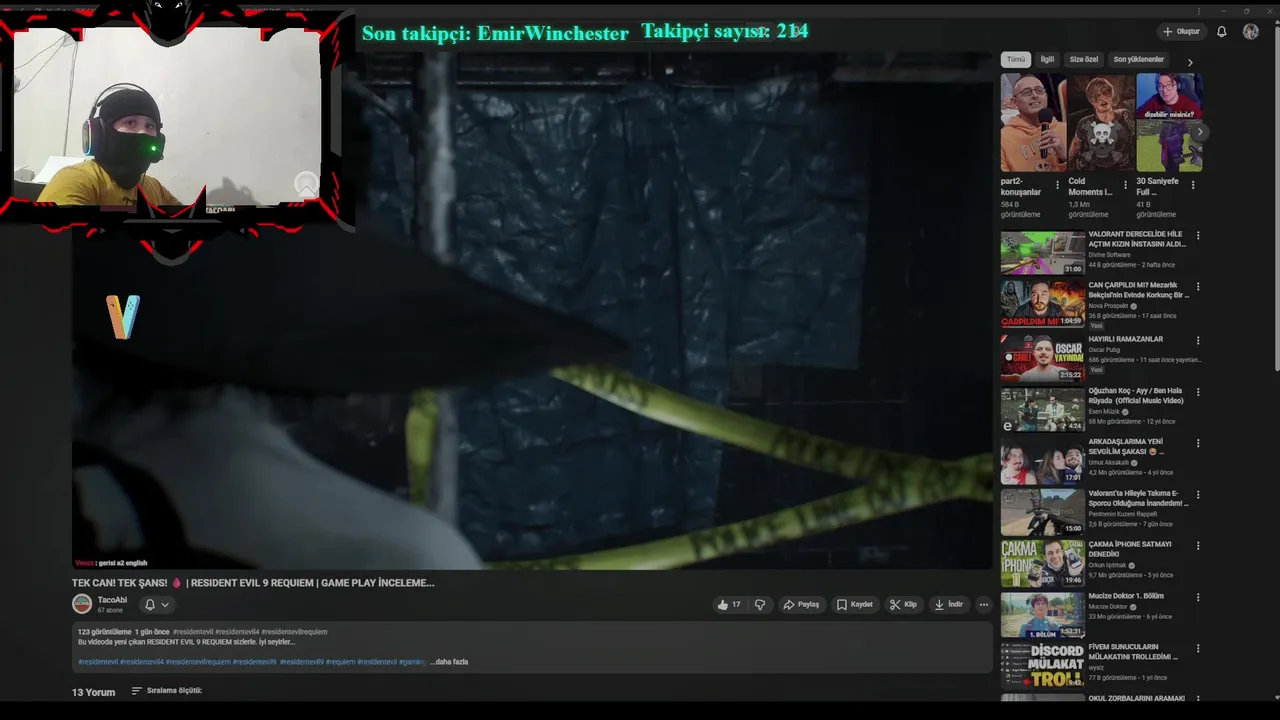1280x720 pixels.
Task: Like the video with the thumbs-up icon
Action: pyautogui.click(x=728, y=605)
